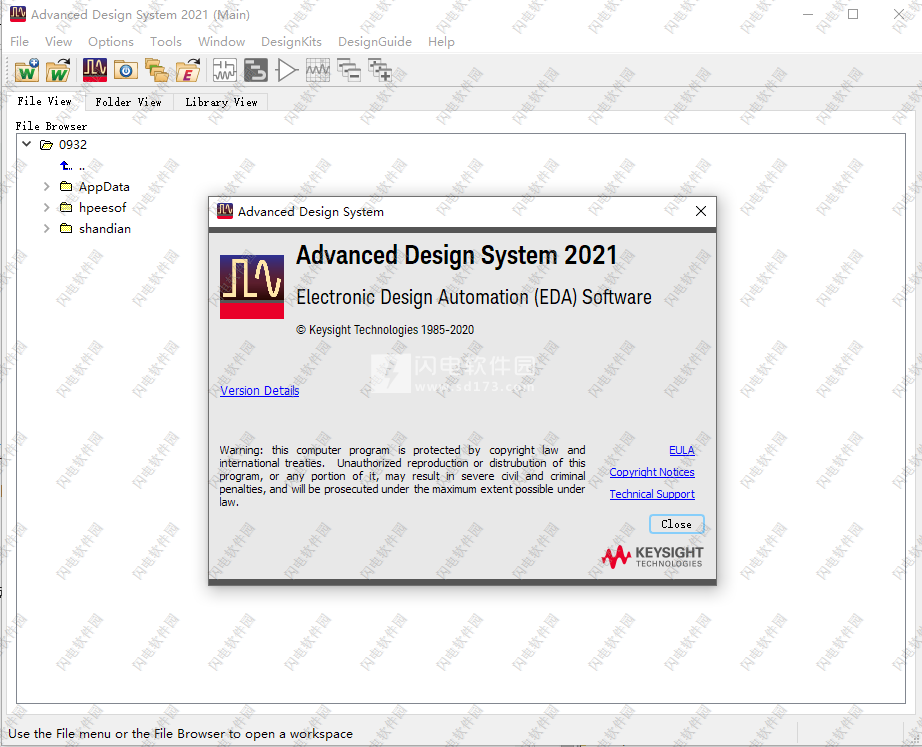Minimize the ADS main window
922x747 pixels.
808,14
